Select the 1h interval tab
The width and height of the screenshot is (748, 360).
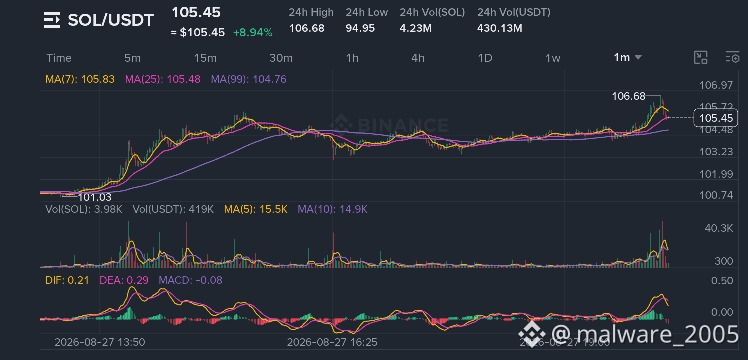pyautogui.click(x=352, y=58)
